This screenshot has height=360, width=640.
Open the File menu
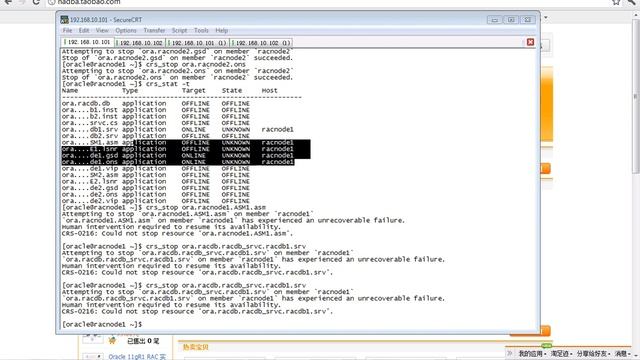coord(67,31)
